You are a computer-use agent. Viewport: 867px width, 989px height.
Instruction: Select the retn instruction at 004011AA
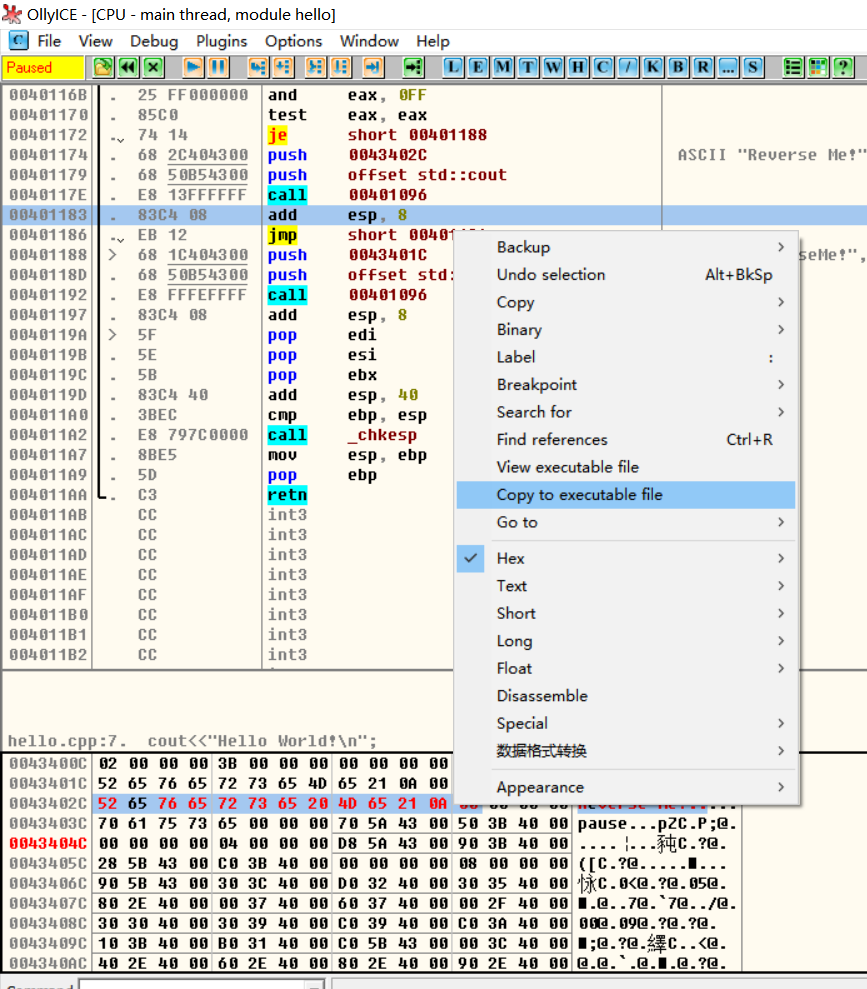287,495
